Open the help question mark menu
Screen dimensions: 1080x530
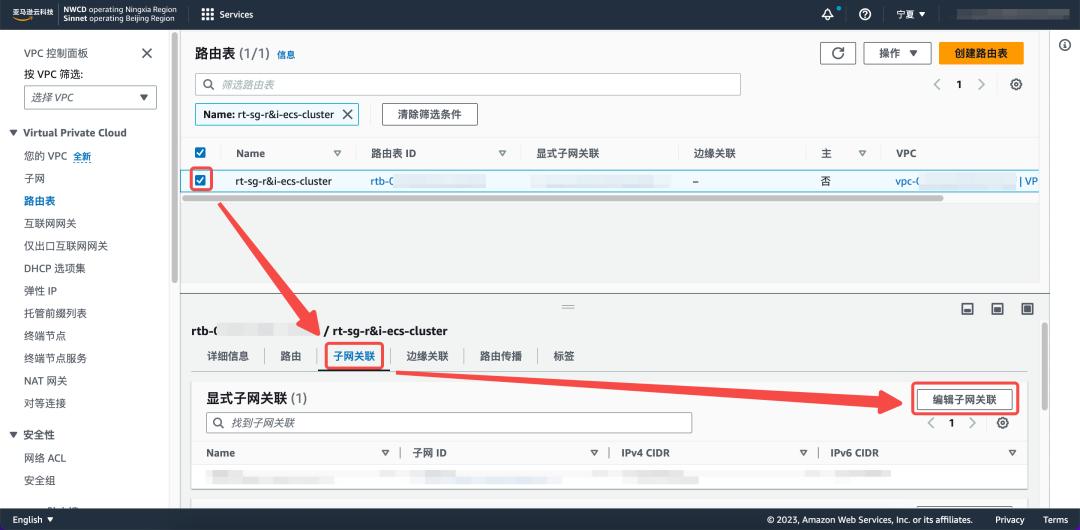(865, 14)
